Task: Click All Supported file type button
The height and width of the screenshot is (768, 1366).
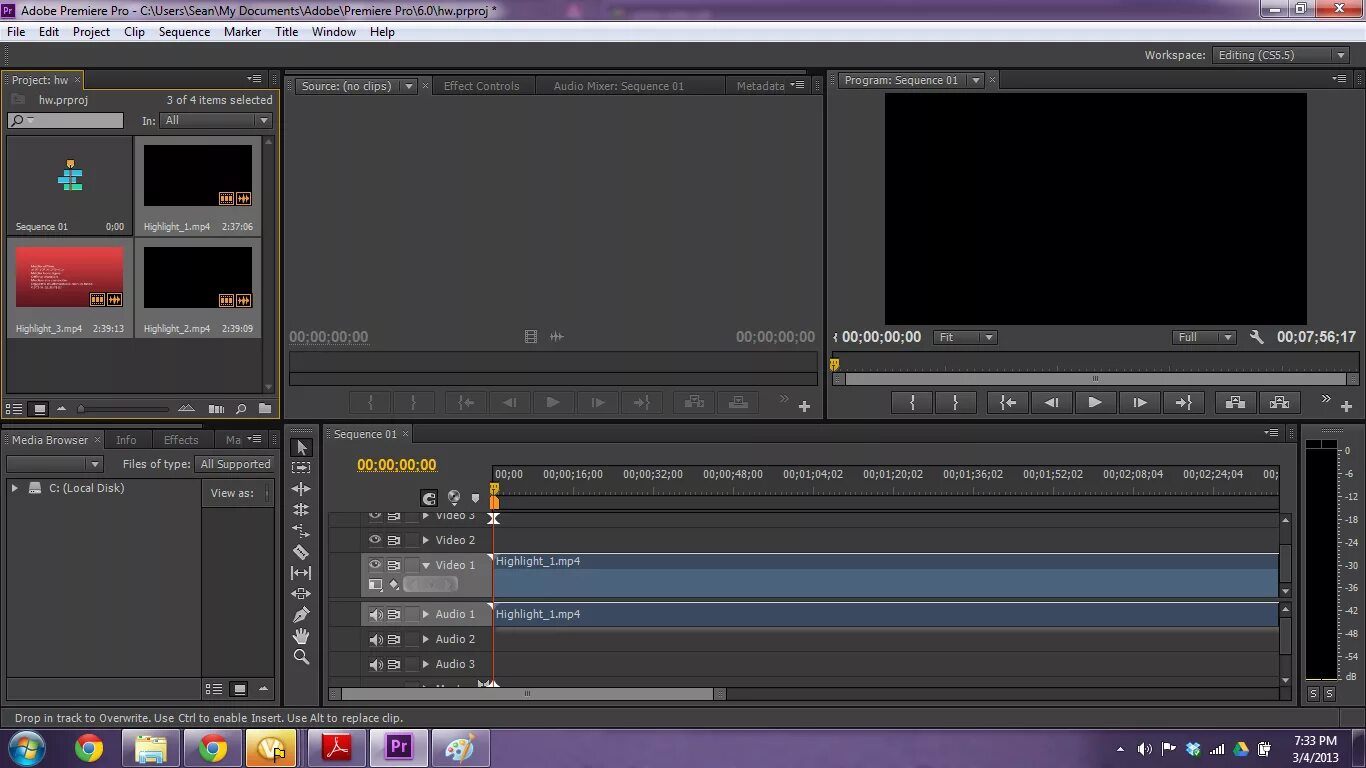Action: tap(235, 464)
